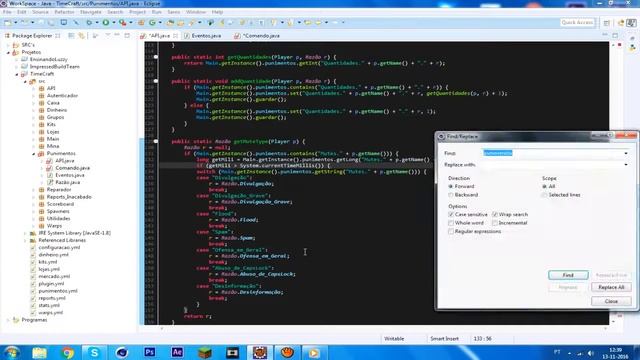Click the green Run button in toolbar
Viewport: 640px width, 360px height.
point(106,22)
